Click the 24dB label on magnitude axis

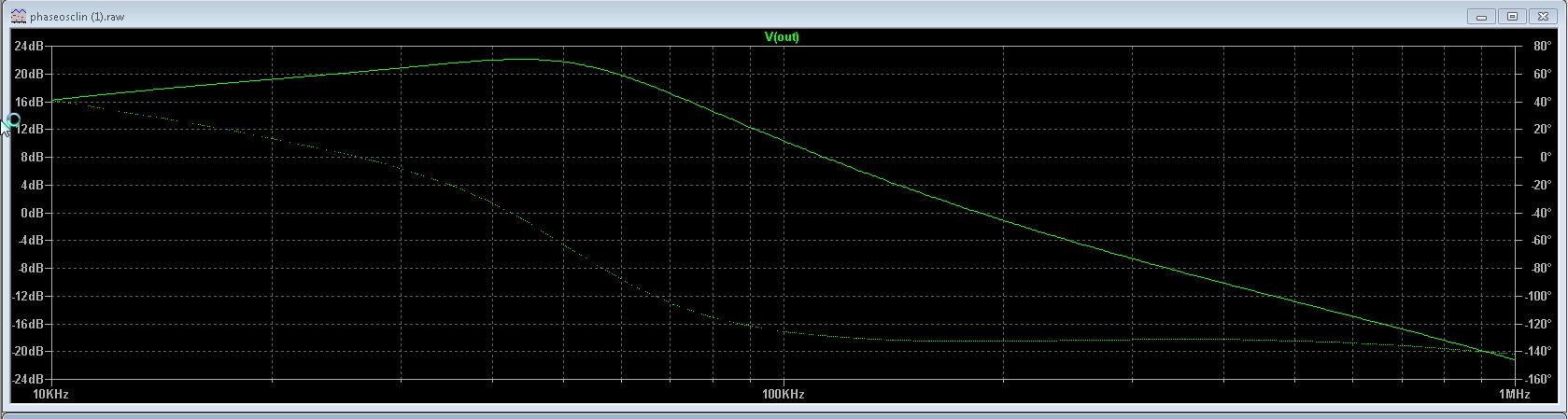[x=29, y=46]
